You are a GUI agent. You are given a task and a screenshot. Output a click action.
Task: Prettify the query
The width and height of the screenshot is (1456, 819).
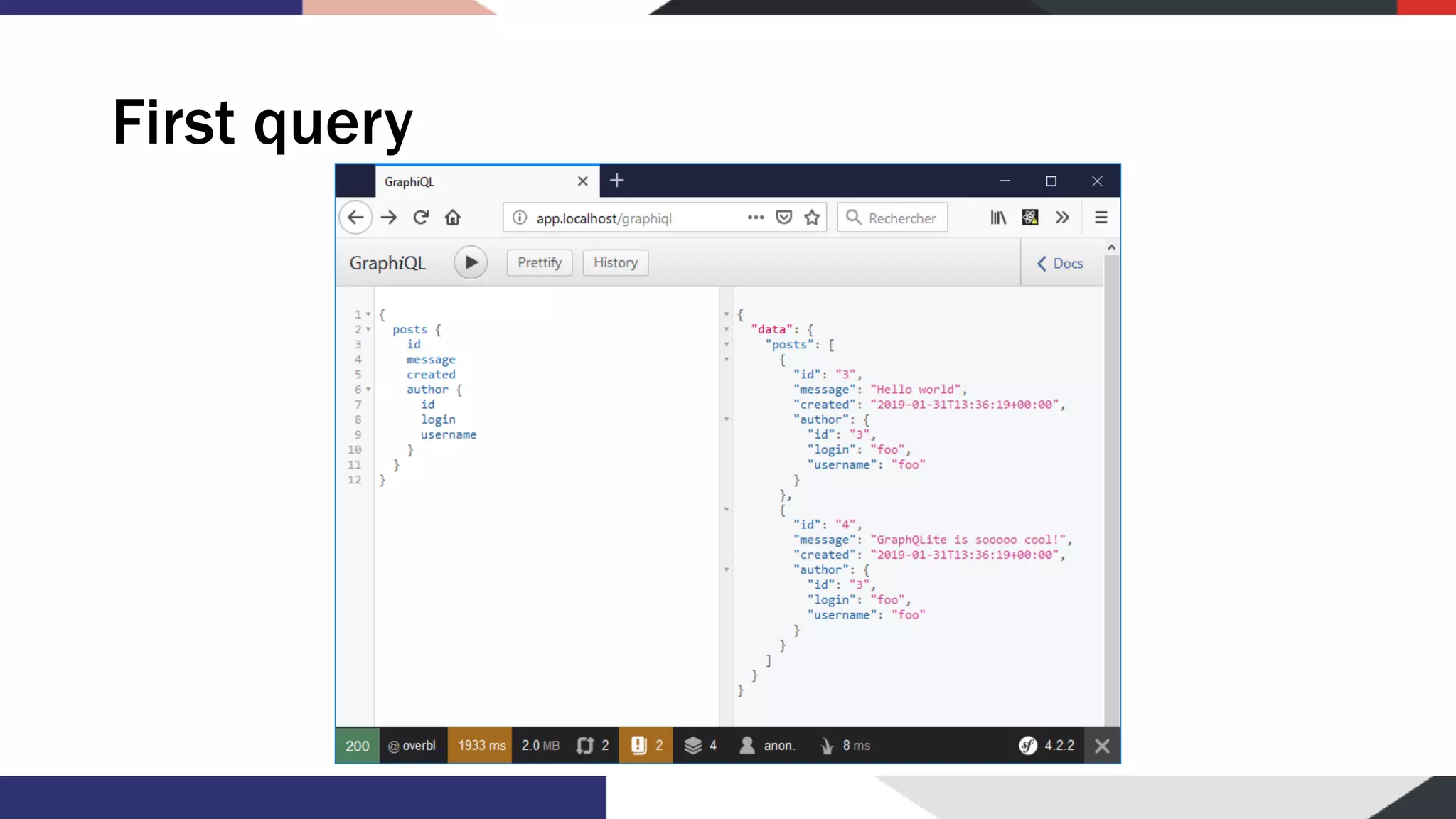tap(540, 262)
